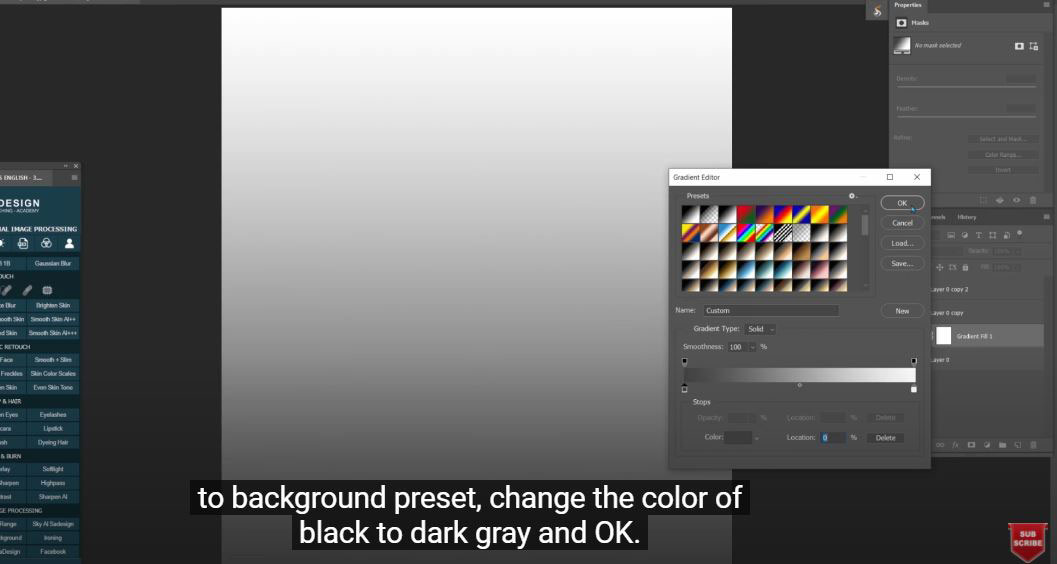Open the Gradient Type dropdown
1057x564 pixels.
(760, 329)
